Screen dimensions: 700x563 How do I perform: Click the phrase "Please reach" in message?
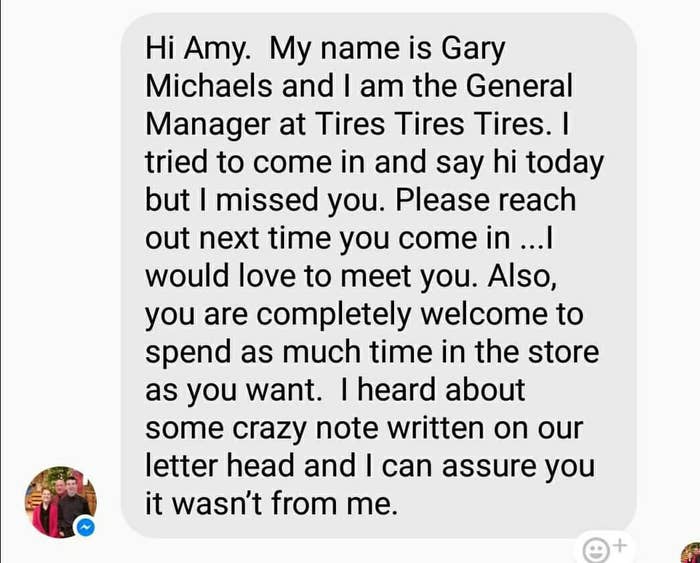[486, 200]
